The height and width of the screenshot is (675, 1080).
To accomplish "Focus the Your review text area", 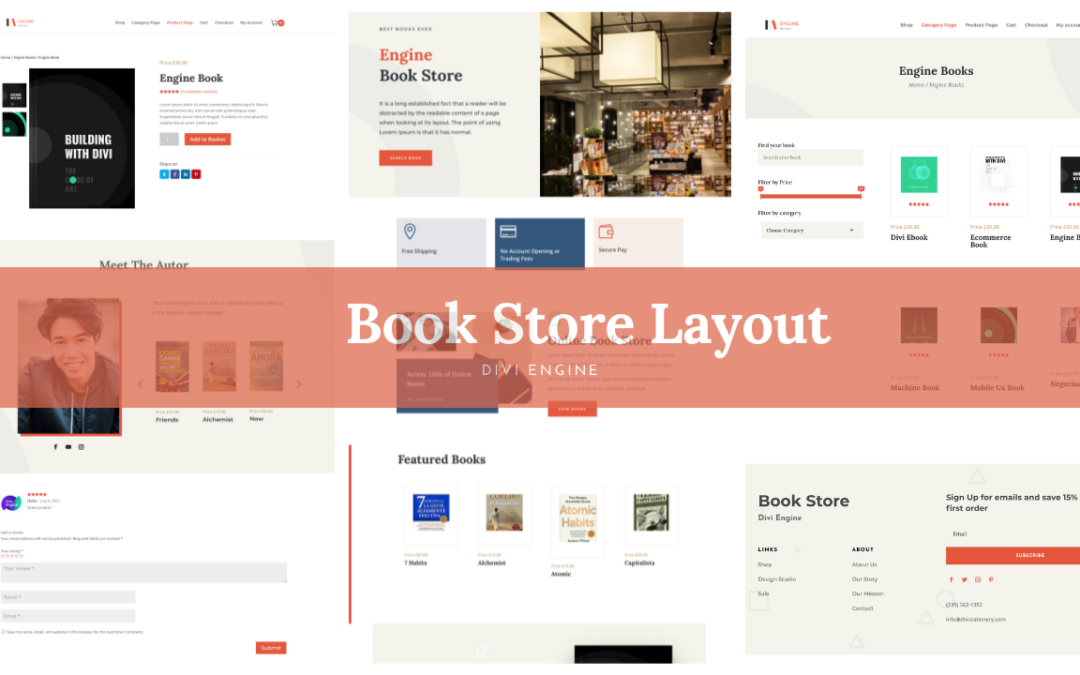I will pyautogui.click(x=143, y=572).
